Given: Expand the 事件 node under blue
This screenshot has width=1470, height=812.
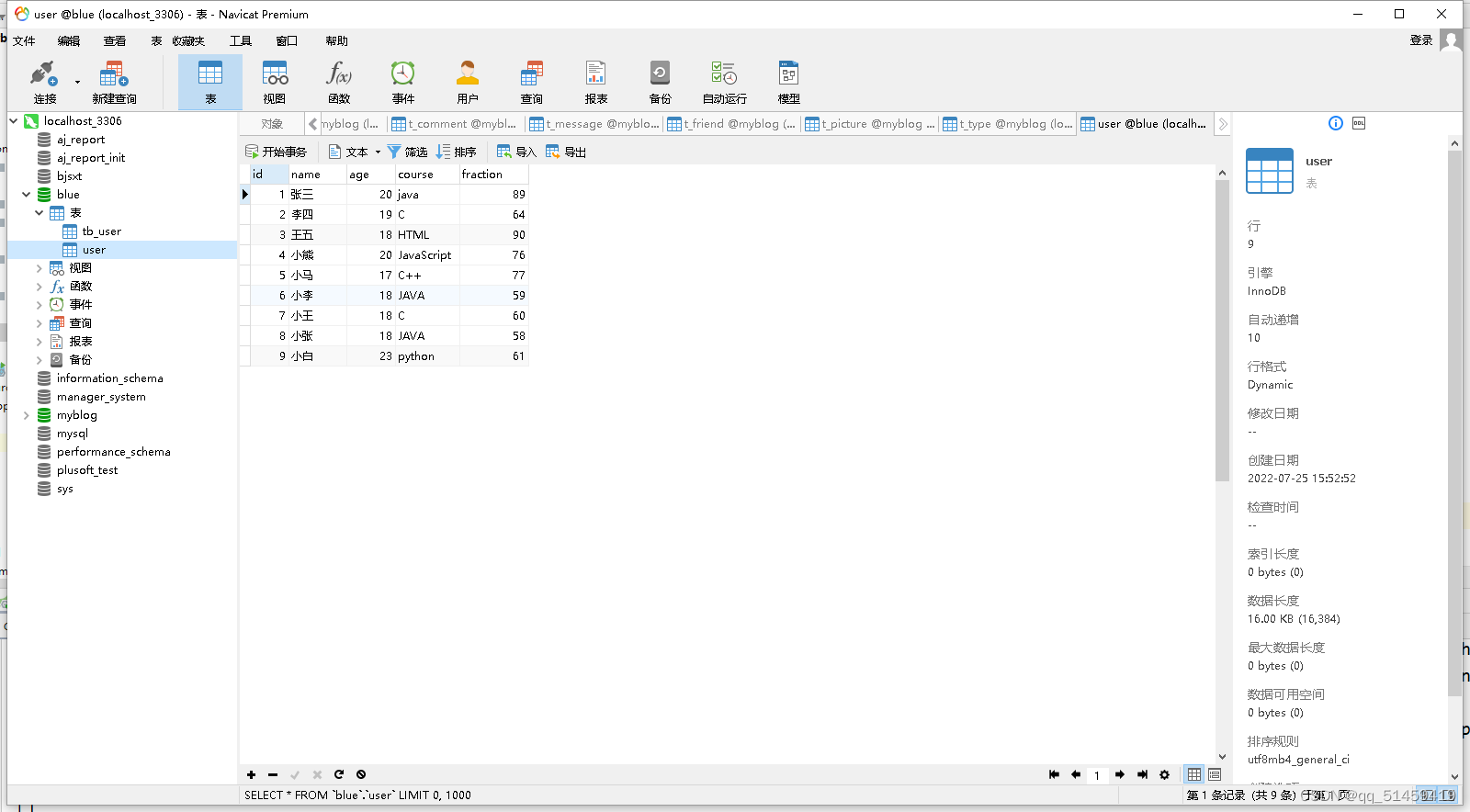Looking at the screenshot, I should click(x=40, y=304).
